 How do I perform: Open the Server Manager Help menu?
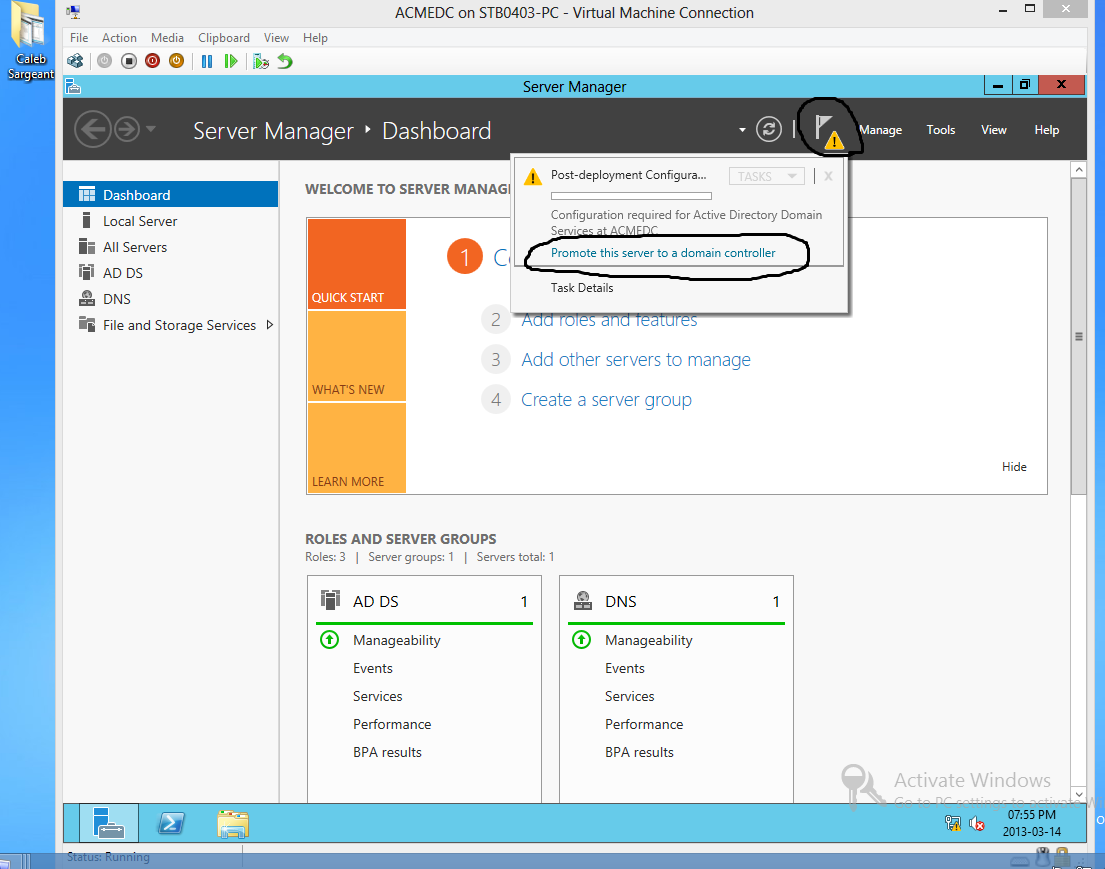1047,130
